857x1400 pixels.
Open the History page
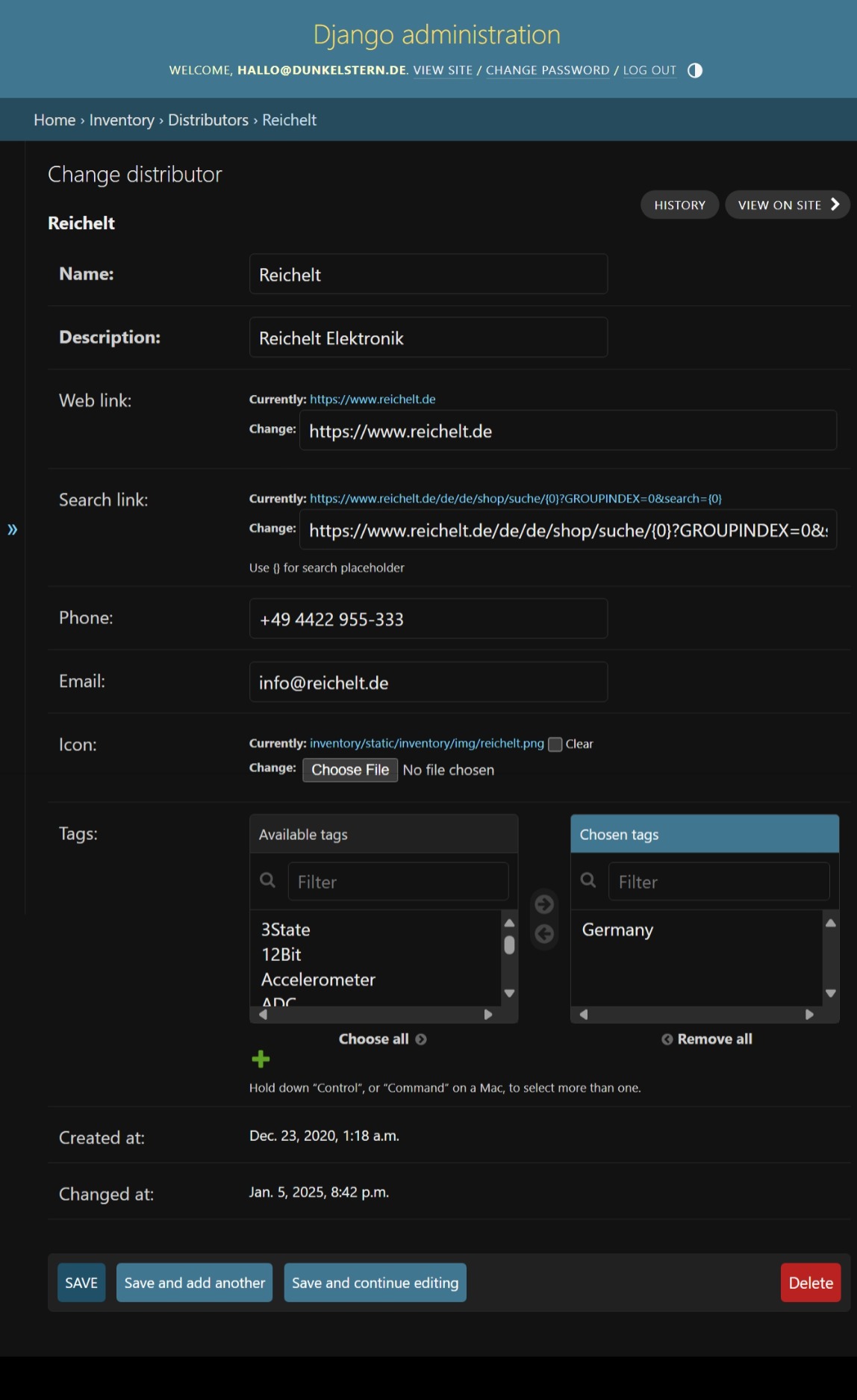coord(679,205)
